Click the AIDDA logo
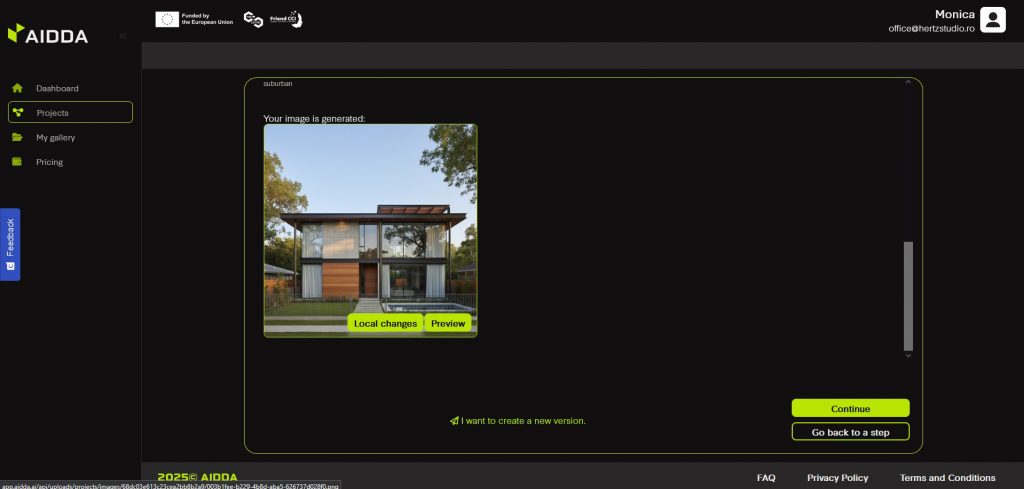 tap(48, 35)
